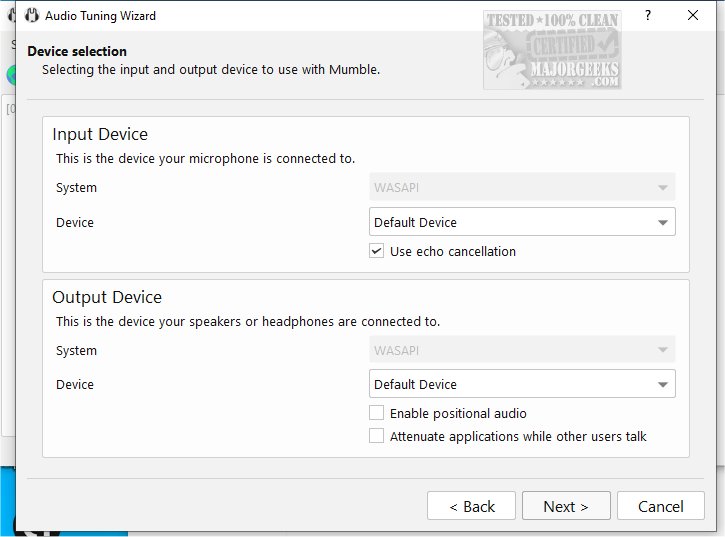Viewport: 725px width, 537px height.
Task: Enable positional audio checkbox
Action: click(x=377, y=413)
